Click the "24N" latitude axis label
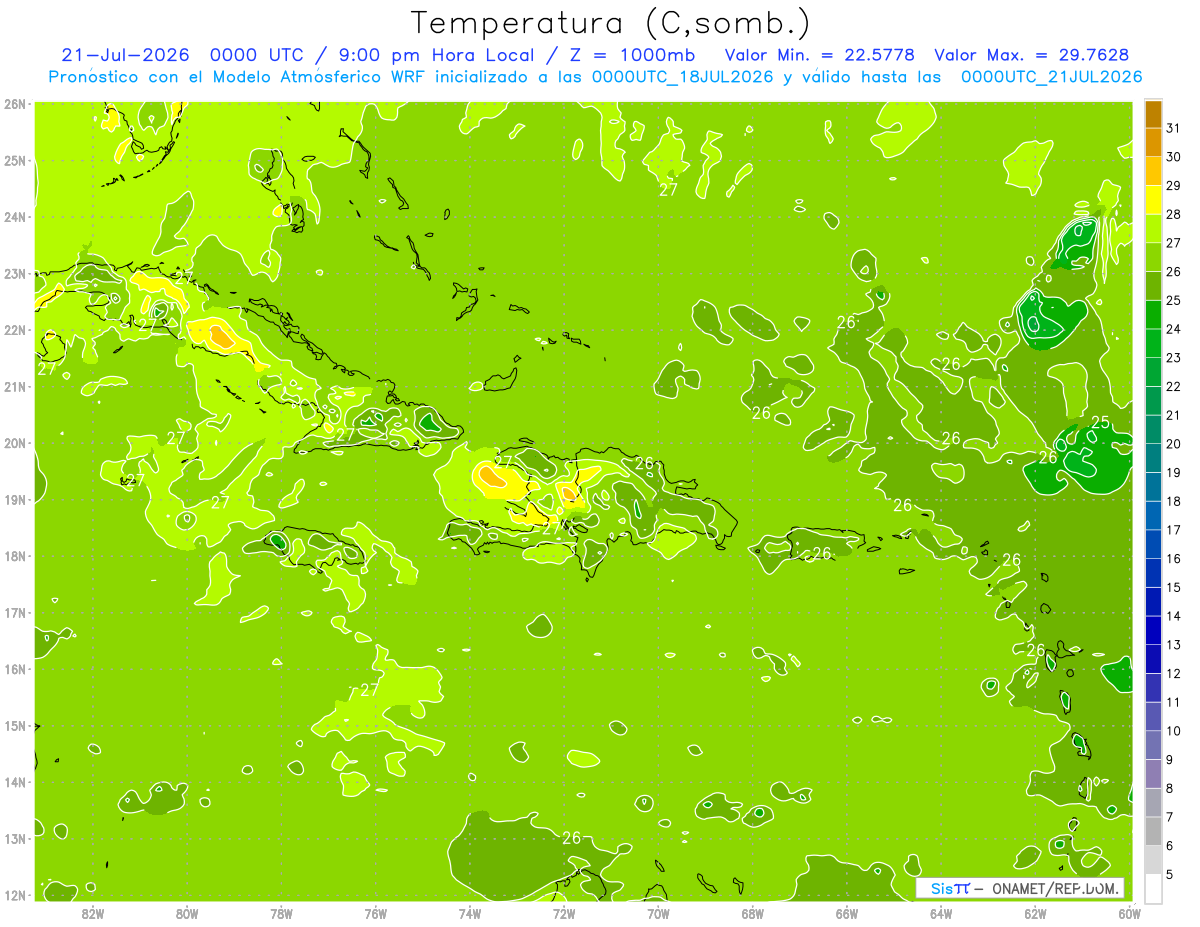 pos(14,217)
